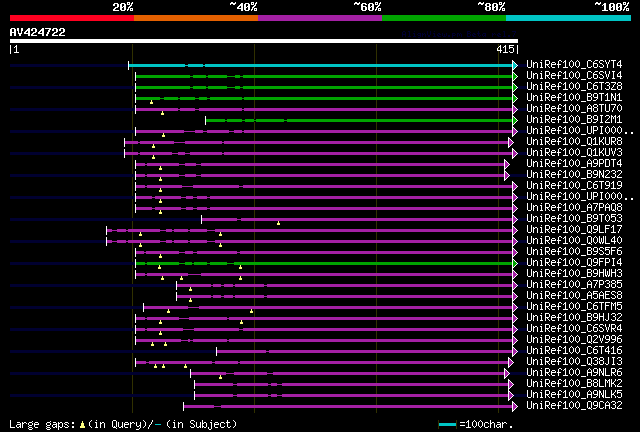The width and height of the screenshot is (640, 432).
Task: Click the =100char. scale legend text
Action: (x=486, y=425)
